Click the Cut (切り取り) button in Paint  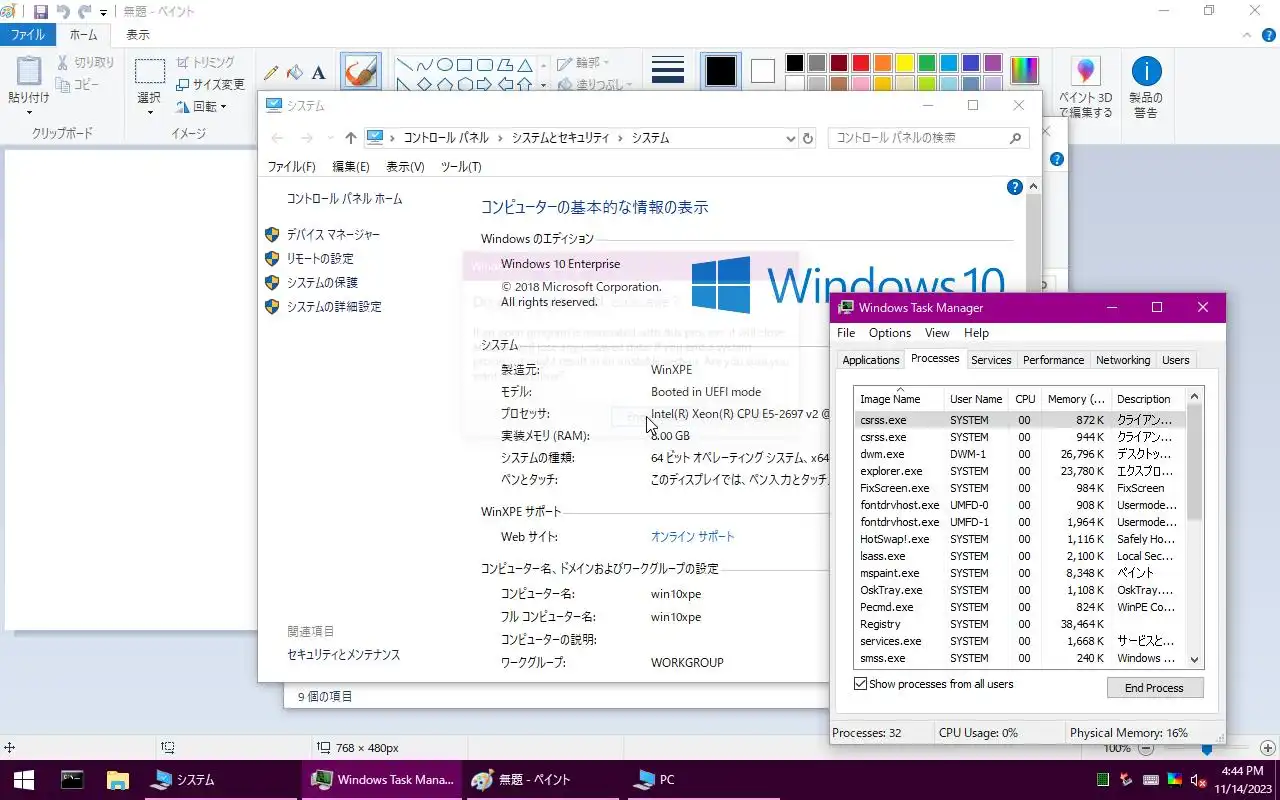[x=86, y=62]
